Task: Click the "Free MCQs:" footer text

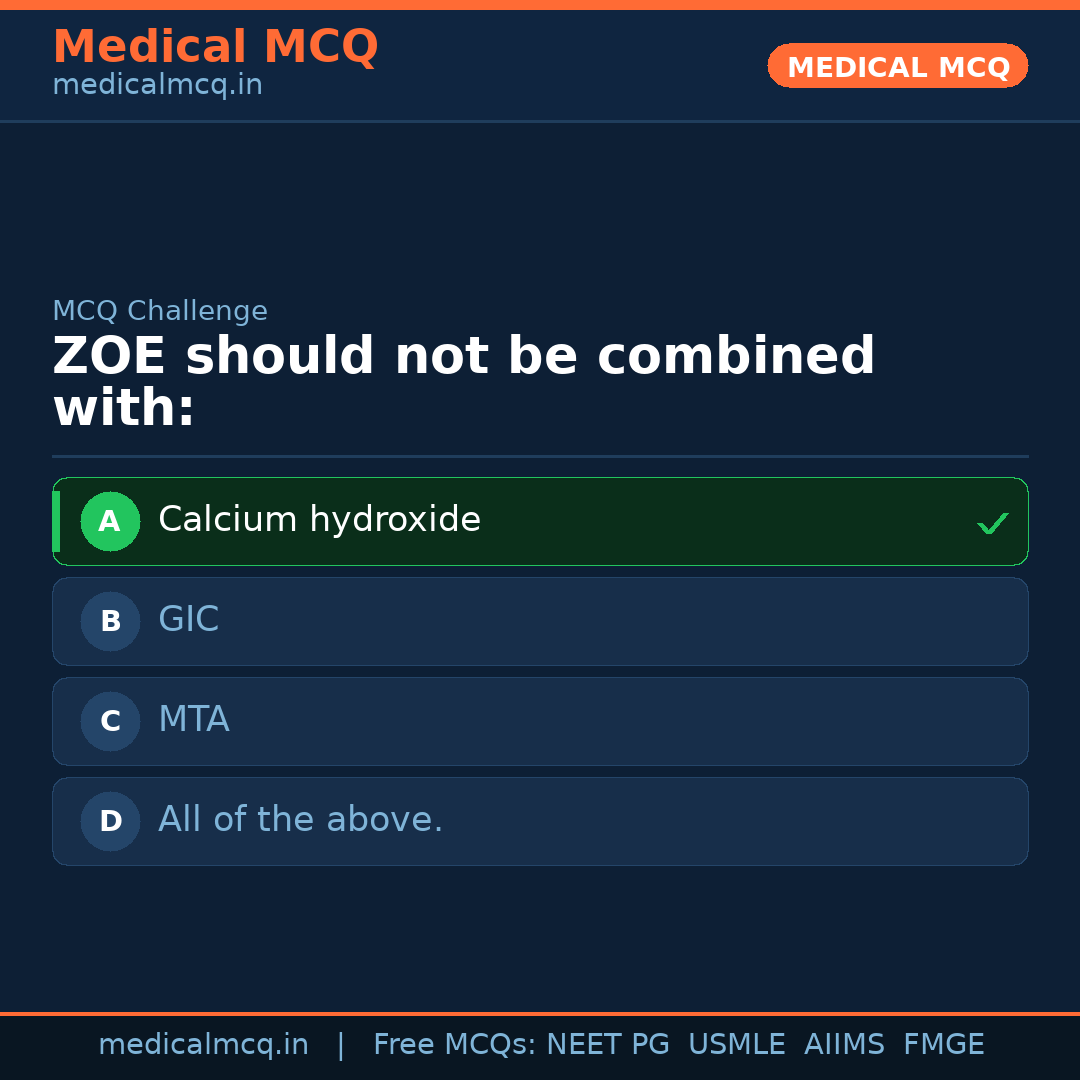Action: [454, 1045]
